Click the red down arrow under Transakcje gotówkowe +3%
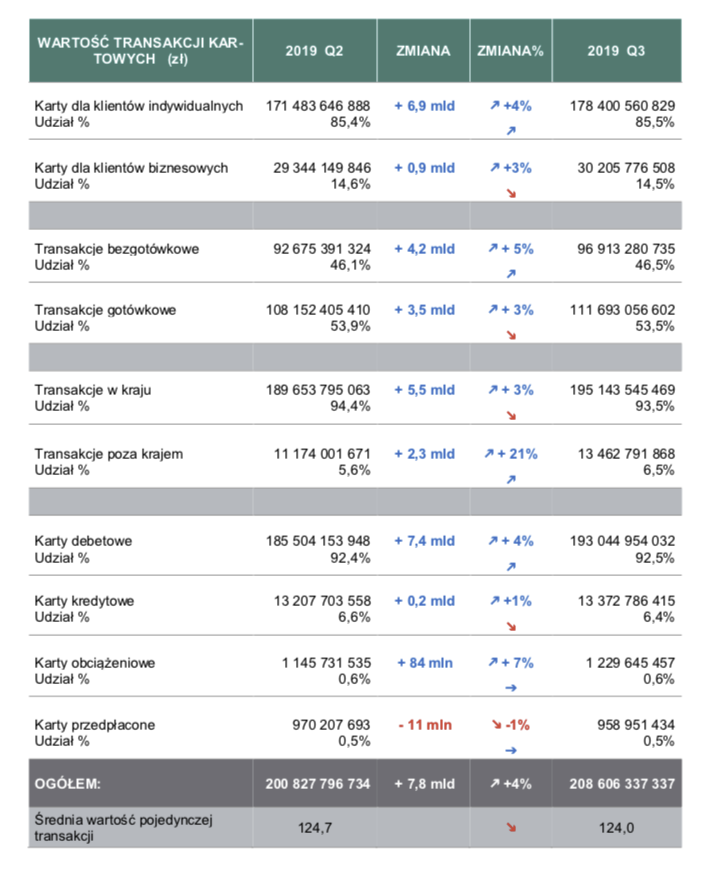 click(x=511, y=335)
